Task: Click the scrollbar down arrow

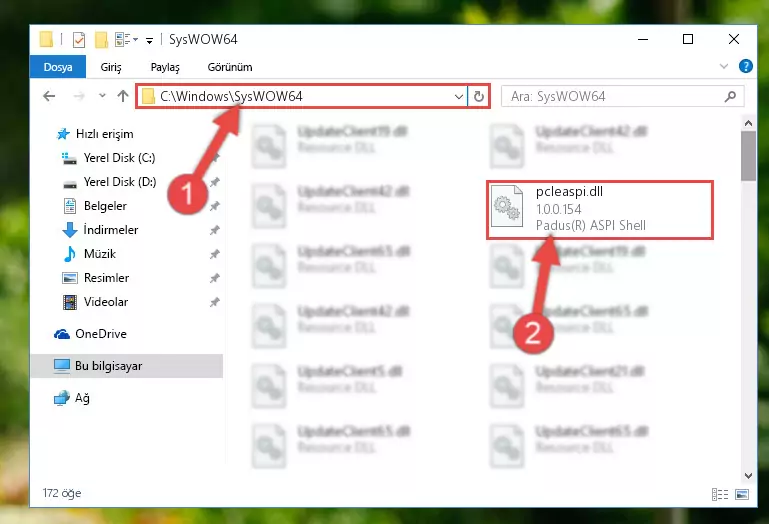Action: pos(748,475)
